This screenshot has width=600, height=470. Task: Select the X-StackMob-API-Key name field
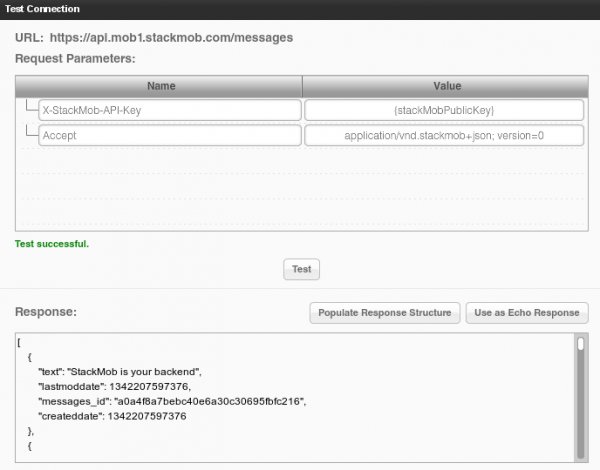(169, 109)
